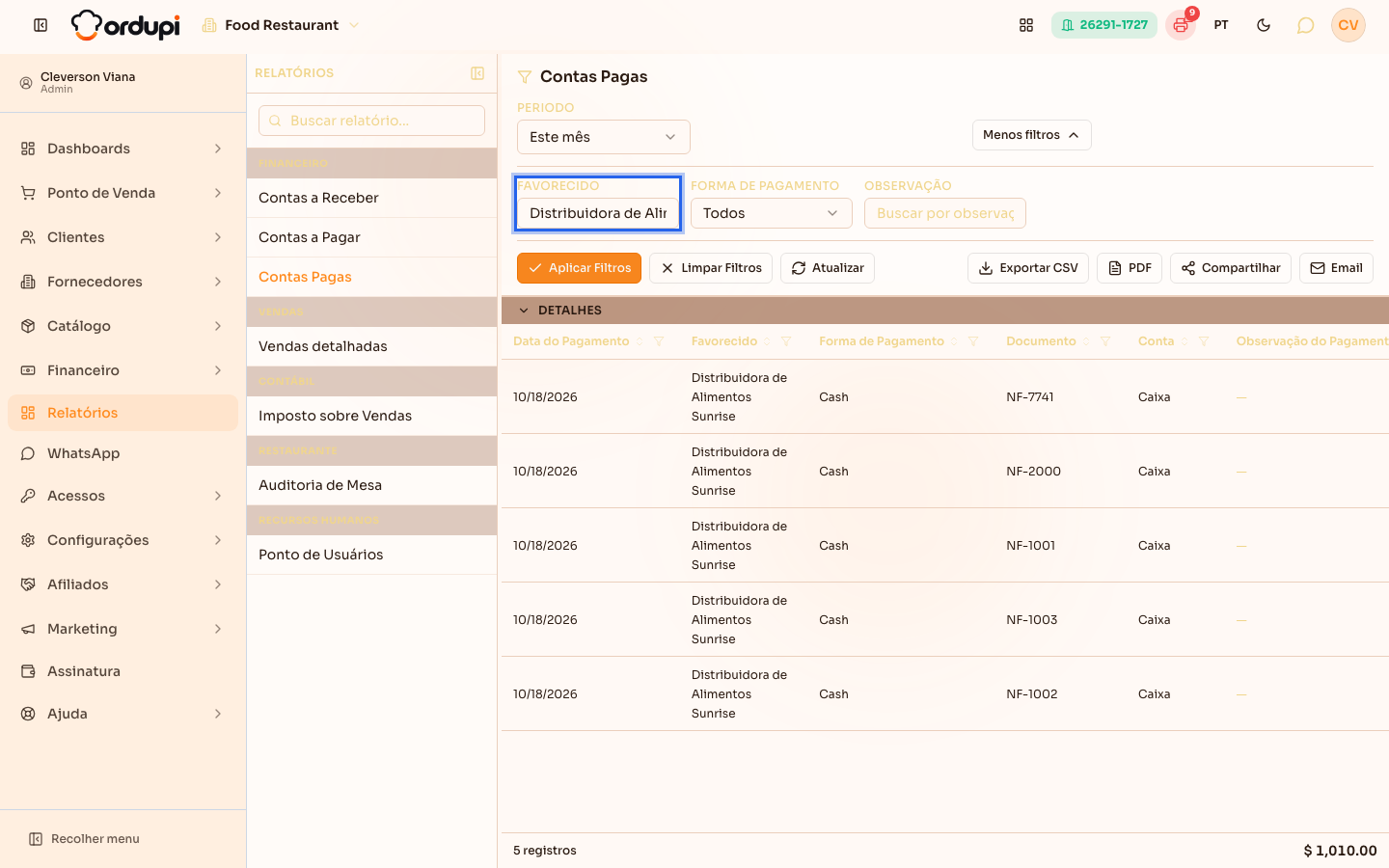This screenshot has width=1389, height=868.
Task: Open Forma de Pagamento dropdown
Action: tap(772, 213)
